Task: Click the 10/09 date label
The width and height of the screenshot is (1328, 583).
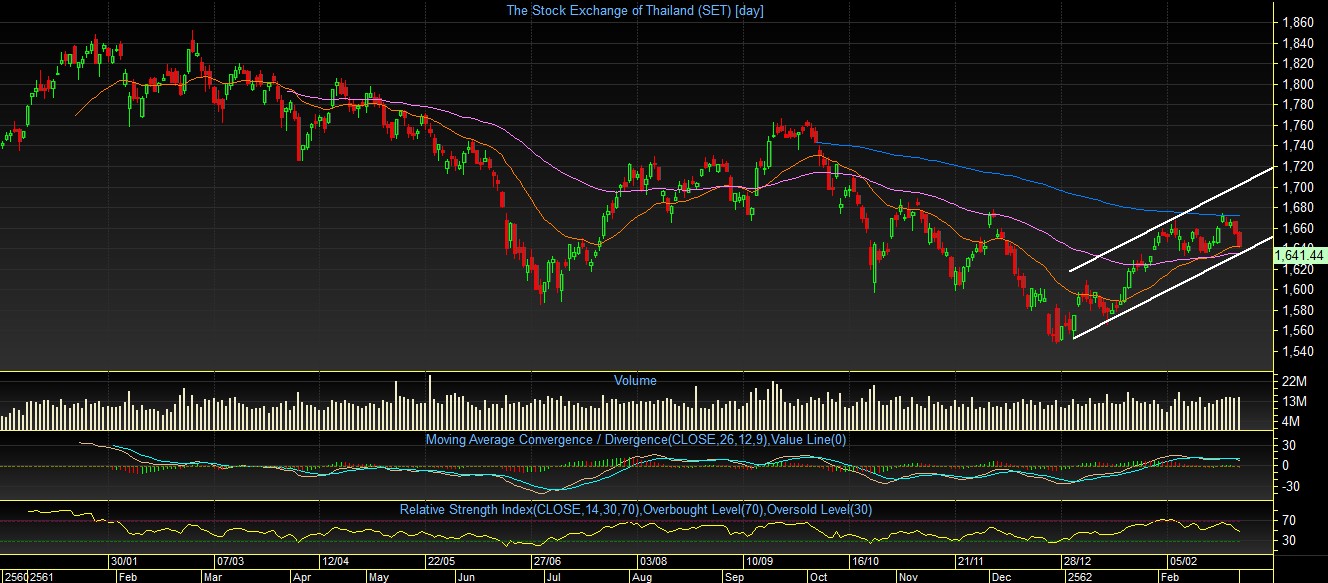Action: [x=761, y=561]
